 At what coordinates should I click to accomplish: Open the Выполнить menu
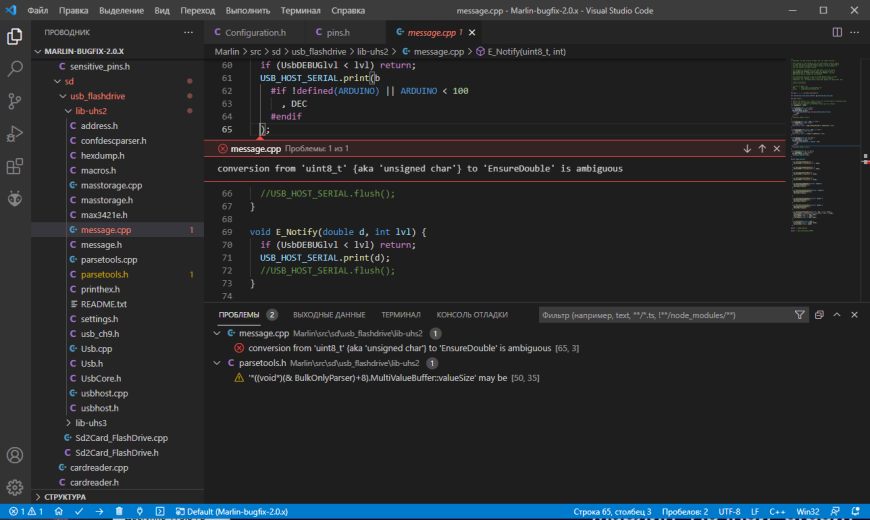(x=248, y=11)
